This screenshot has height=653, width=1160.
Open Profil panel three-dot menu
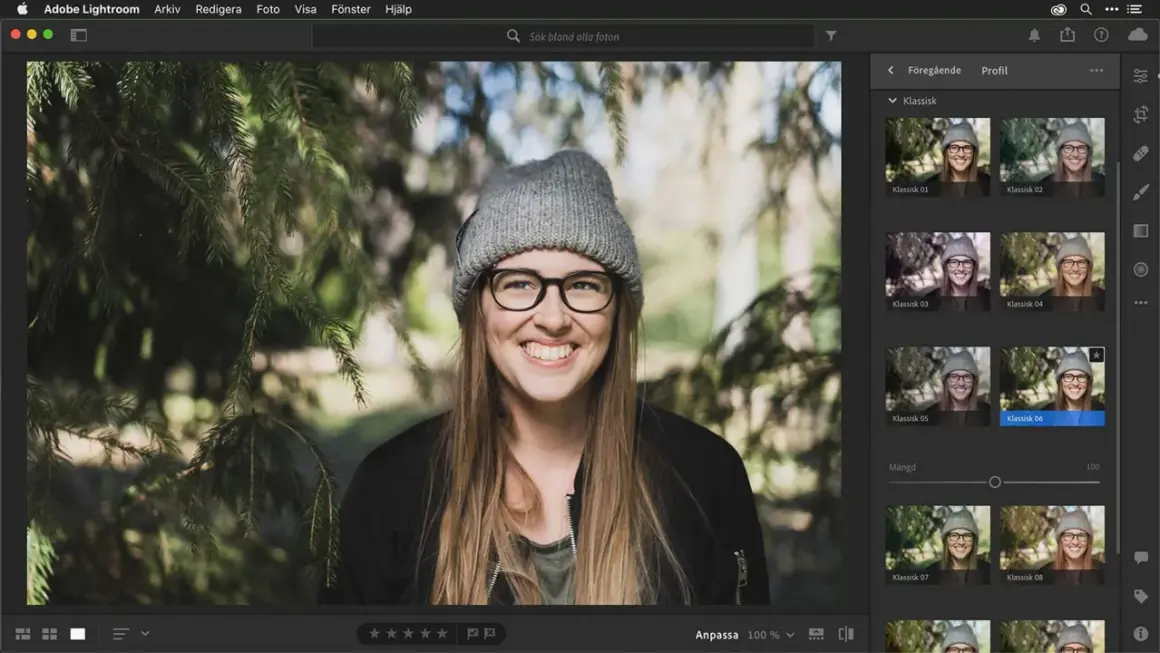(x=1096, y=70)
